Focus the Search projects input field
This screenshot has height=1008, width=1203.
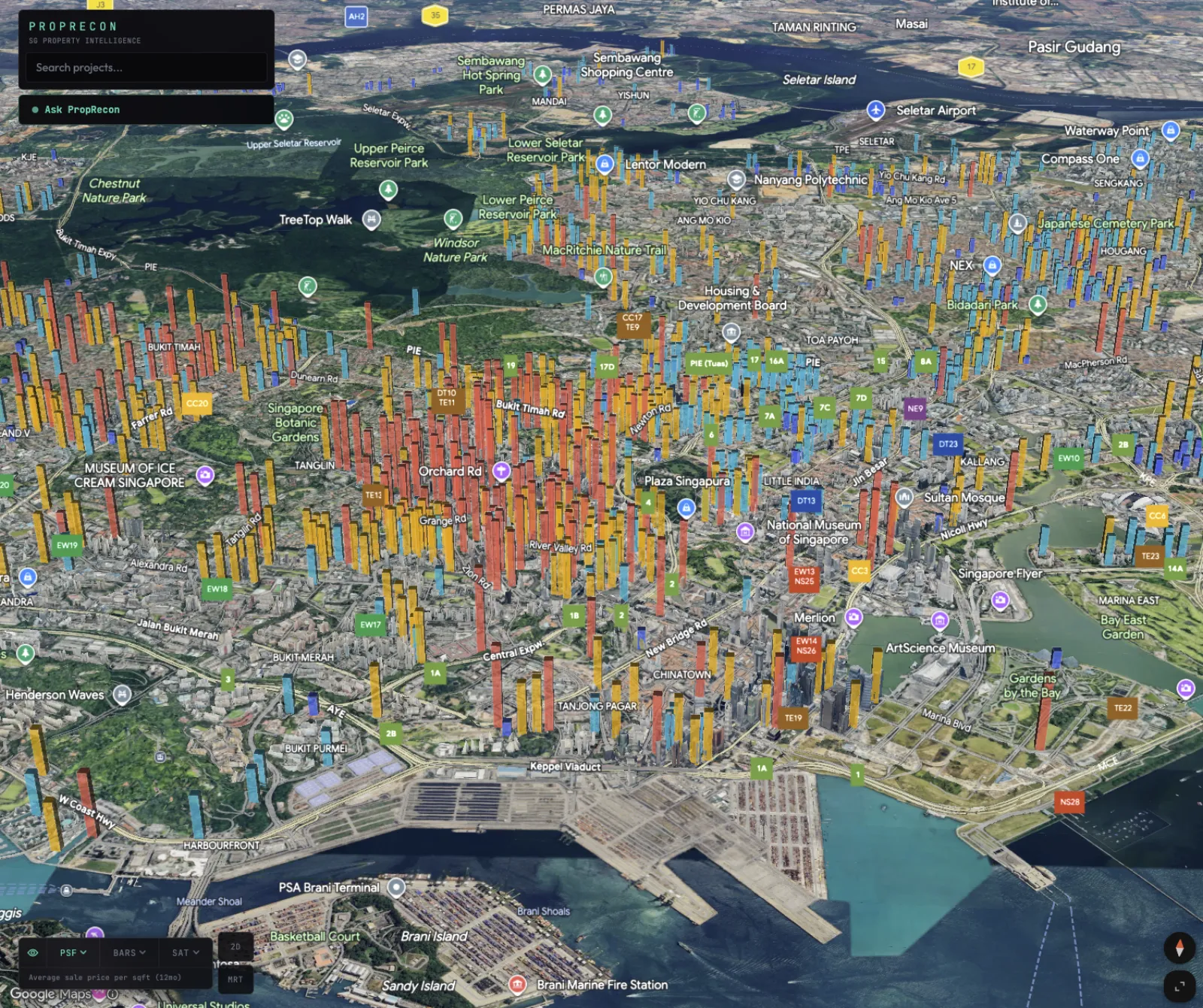147,68
